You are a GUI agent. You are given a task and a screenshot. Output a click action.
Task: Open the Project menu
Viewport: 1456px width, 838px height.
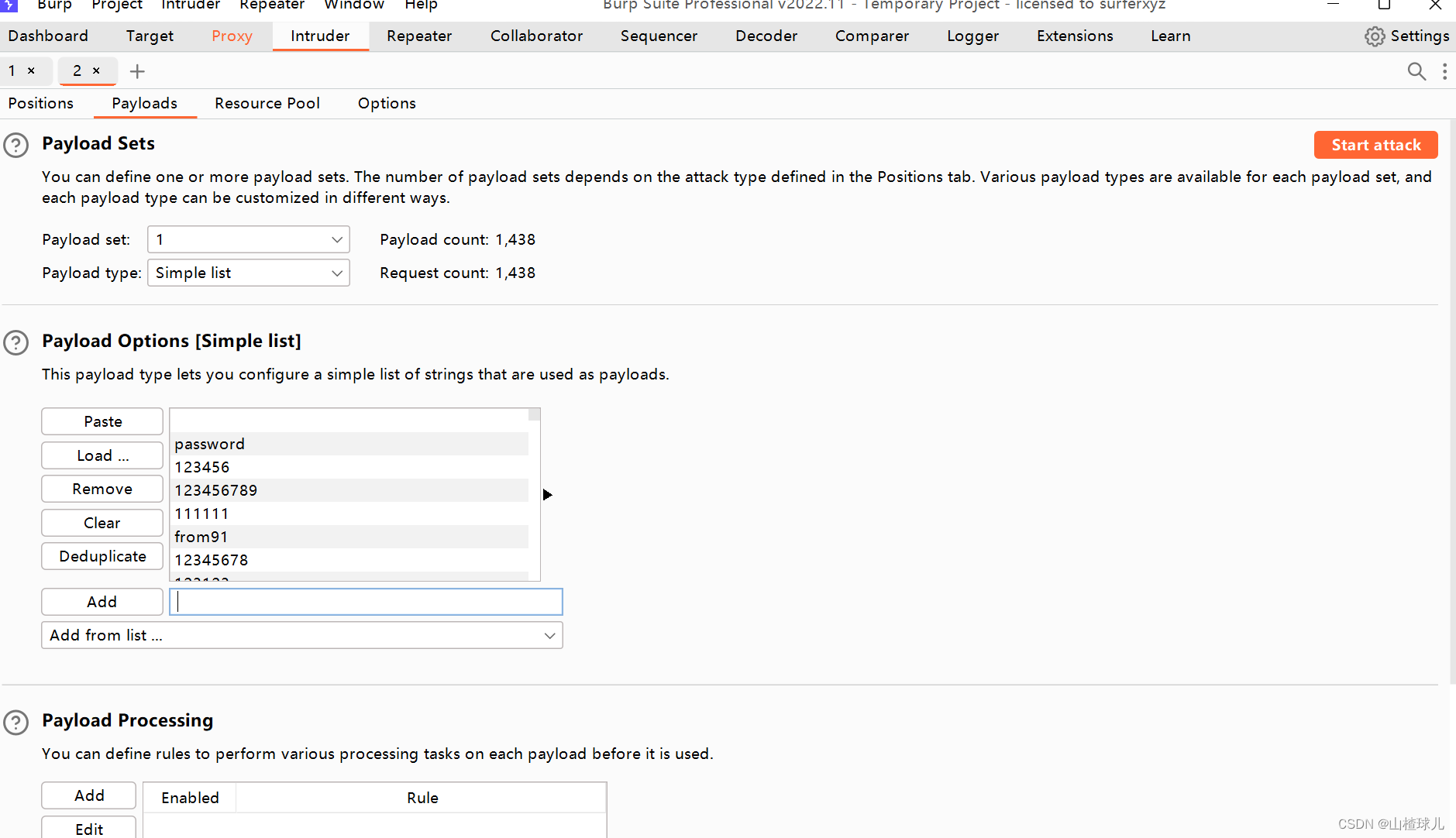pyautogui.click(x=117, y=5)
